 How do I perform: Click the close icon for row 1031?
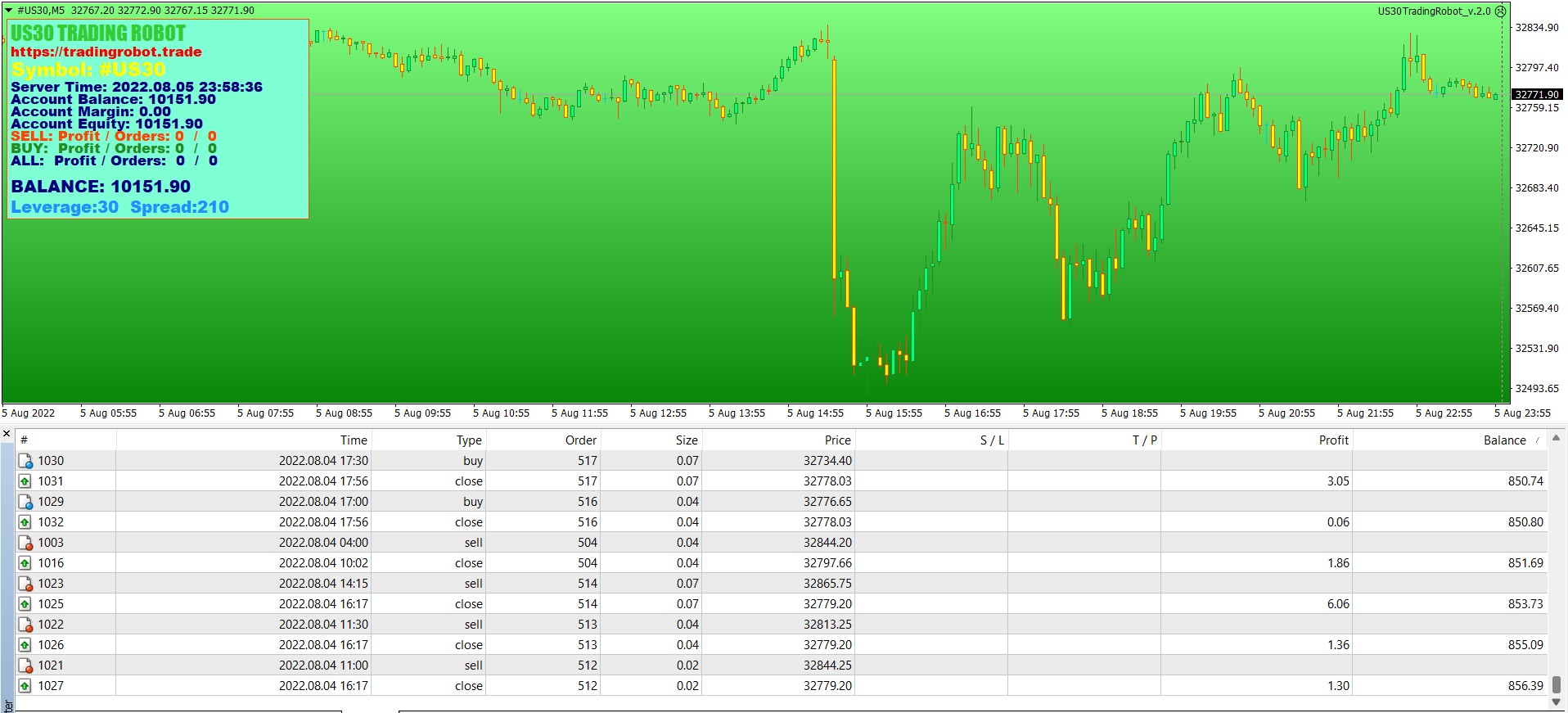(x=25, y=481)
